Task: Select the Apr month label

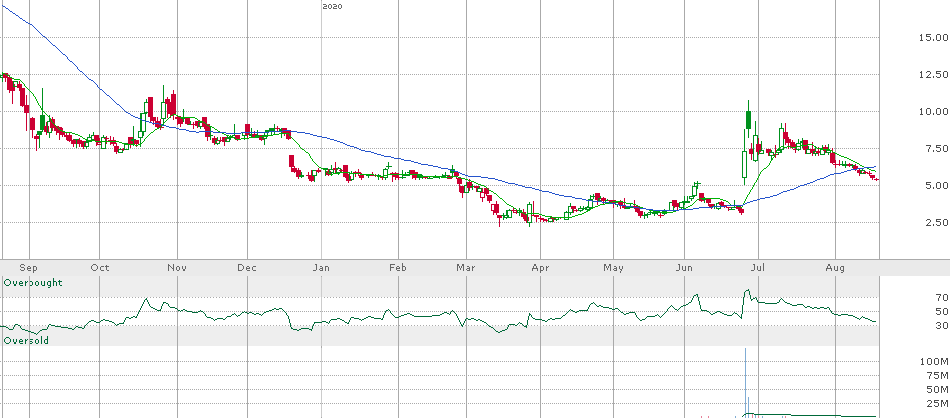Action: coord(540,268)
